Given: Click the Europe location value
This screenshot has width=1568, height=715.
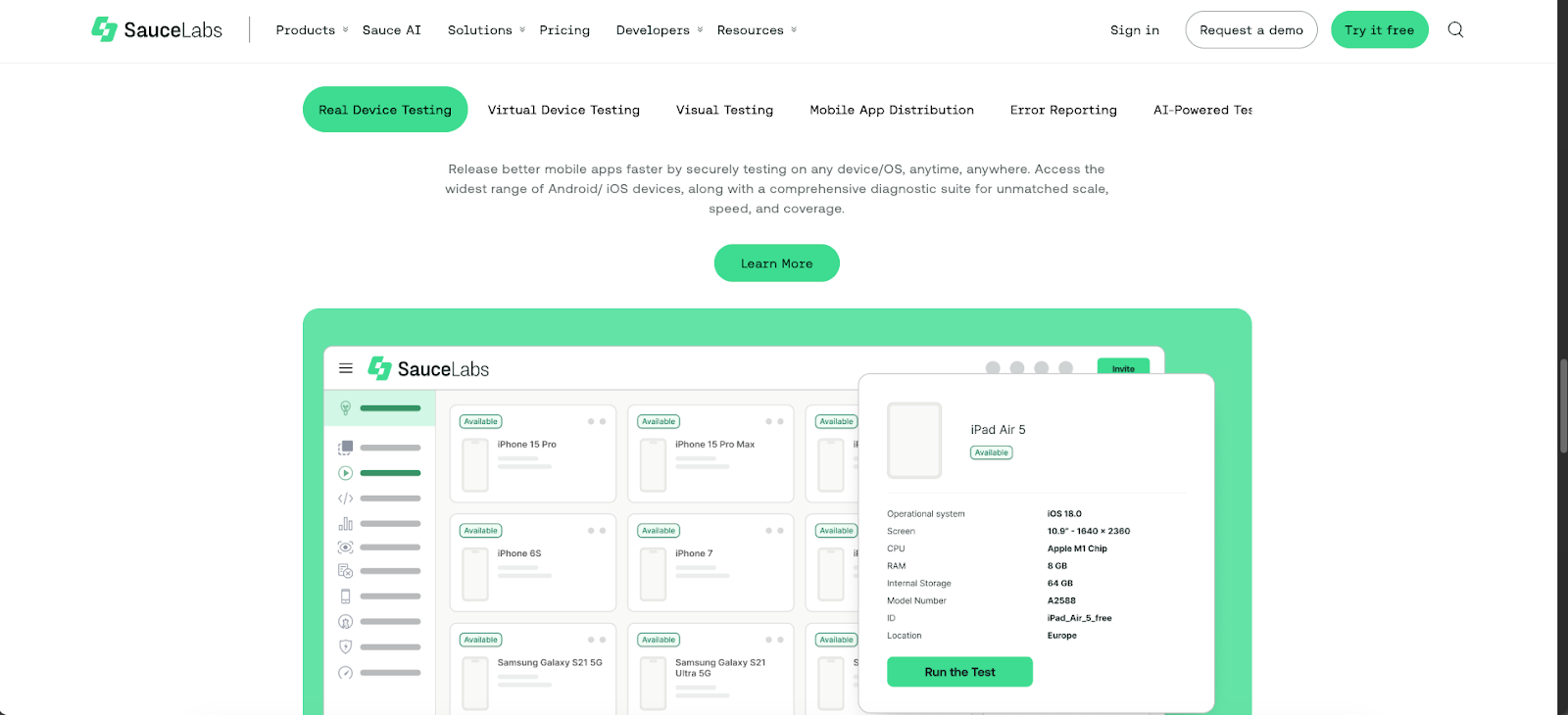Looking at the screenshot, I should 1061,636.
